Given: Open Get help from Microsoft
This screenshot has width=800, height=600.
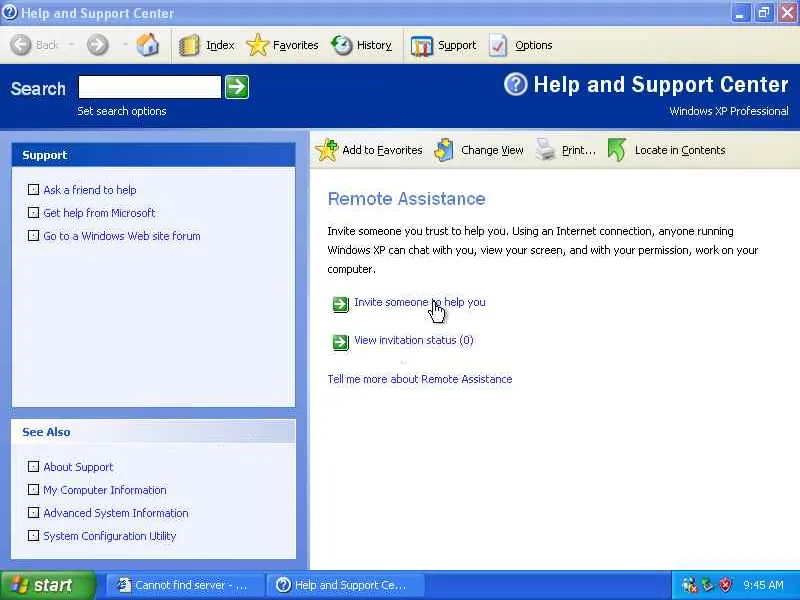Looking at the screenshot, I should (99, 213).
